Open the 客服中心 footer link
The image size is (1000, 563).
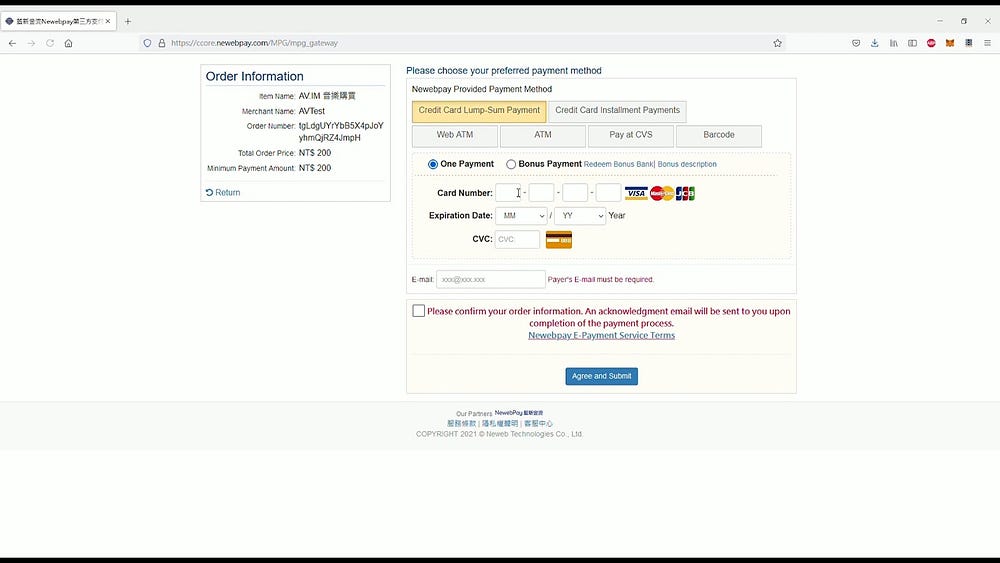[x=538, y=423]
